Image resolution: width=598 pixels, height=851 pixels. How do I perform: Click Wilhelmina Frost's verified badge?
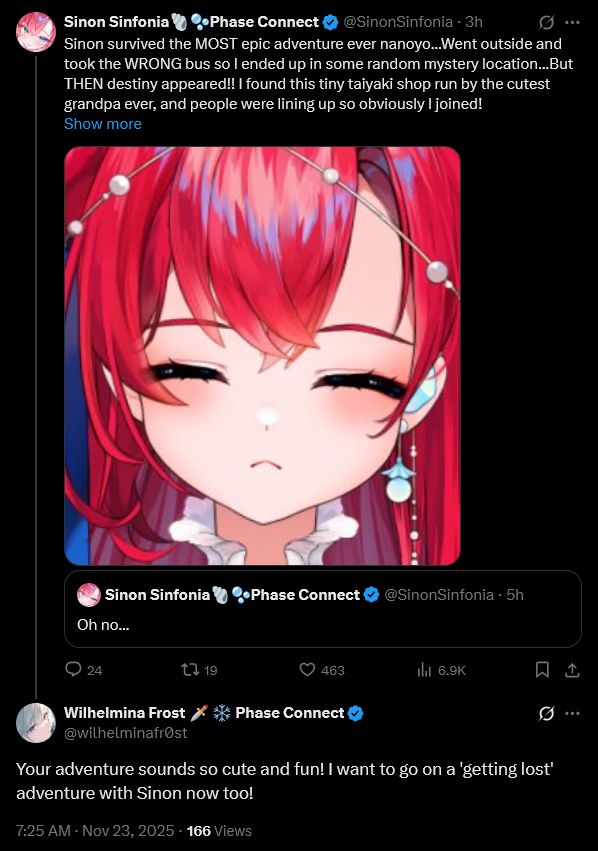pyautogui.click(x=355, y=713)
